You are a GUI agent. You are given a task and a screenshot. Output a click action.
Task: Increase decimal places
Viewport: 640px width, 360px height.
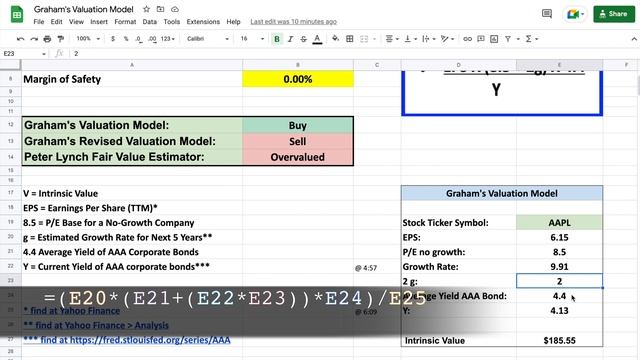[x=152, y=39]
